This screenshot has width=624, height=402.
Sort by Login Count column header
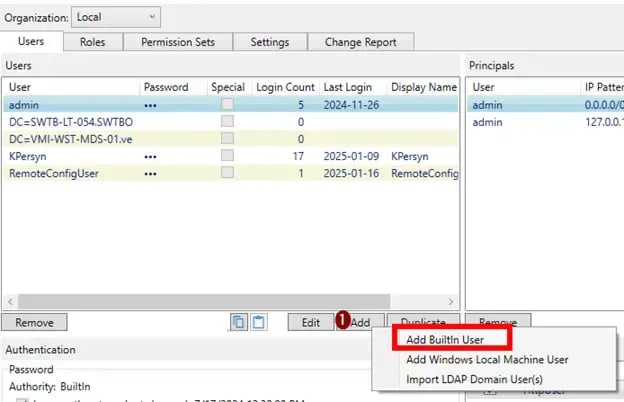pyautogui.click(x=284, y=88)
